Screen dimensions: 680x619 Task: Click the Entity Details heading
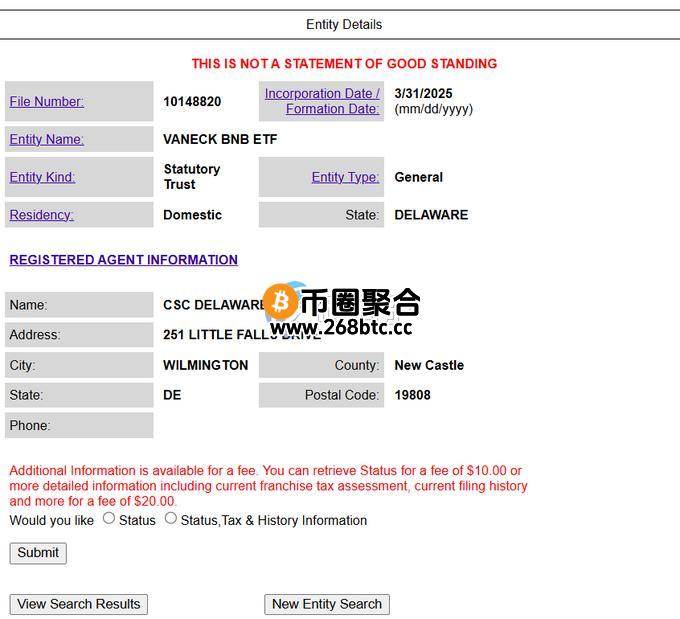pyautogui.click(x=344, y=24)
